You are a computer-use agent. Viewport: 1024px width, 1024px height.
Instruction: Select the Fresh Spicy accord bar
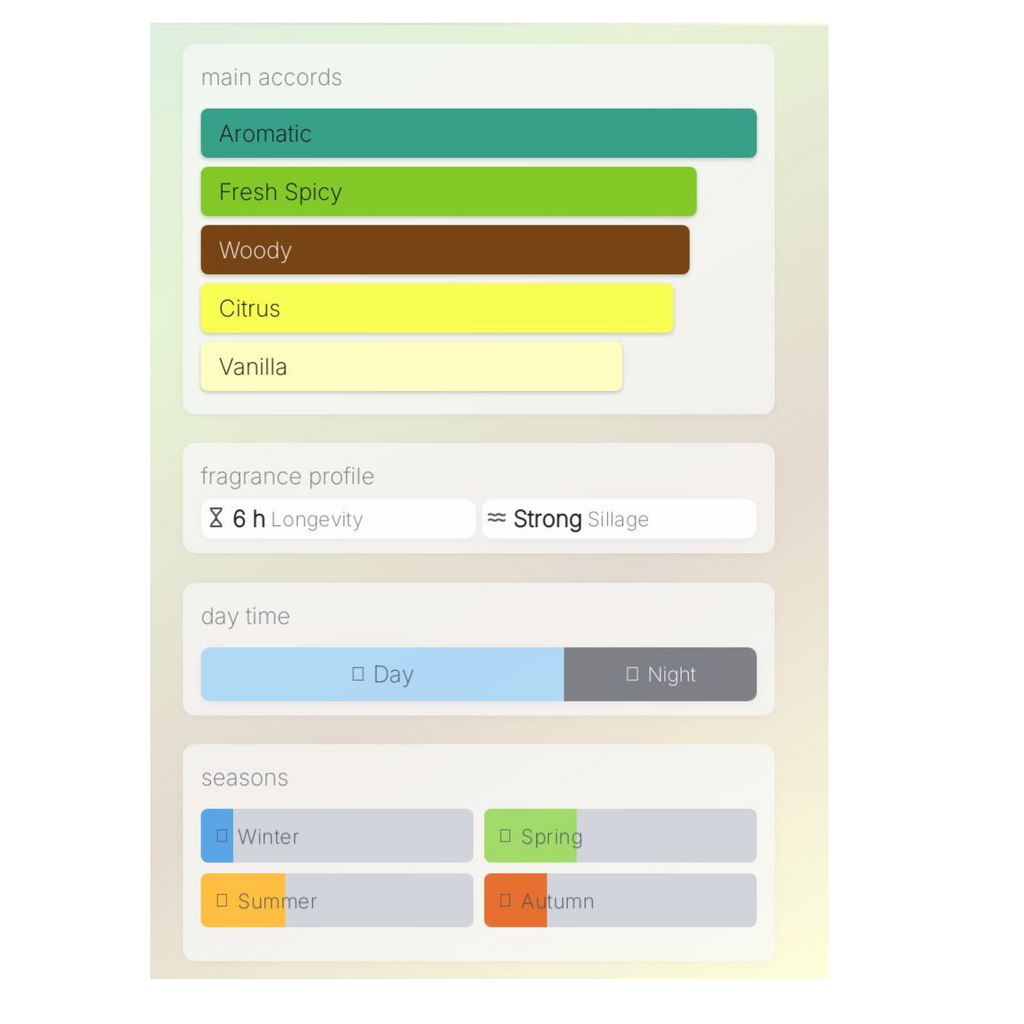tap(448, 191)
